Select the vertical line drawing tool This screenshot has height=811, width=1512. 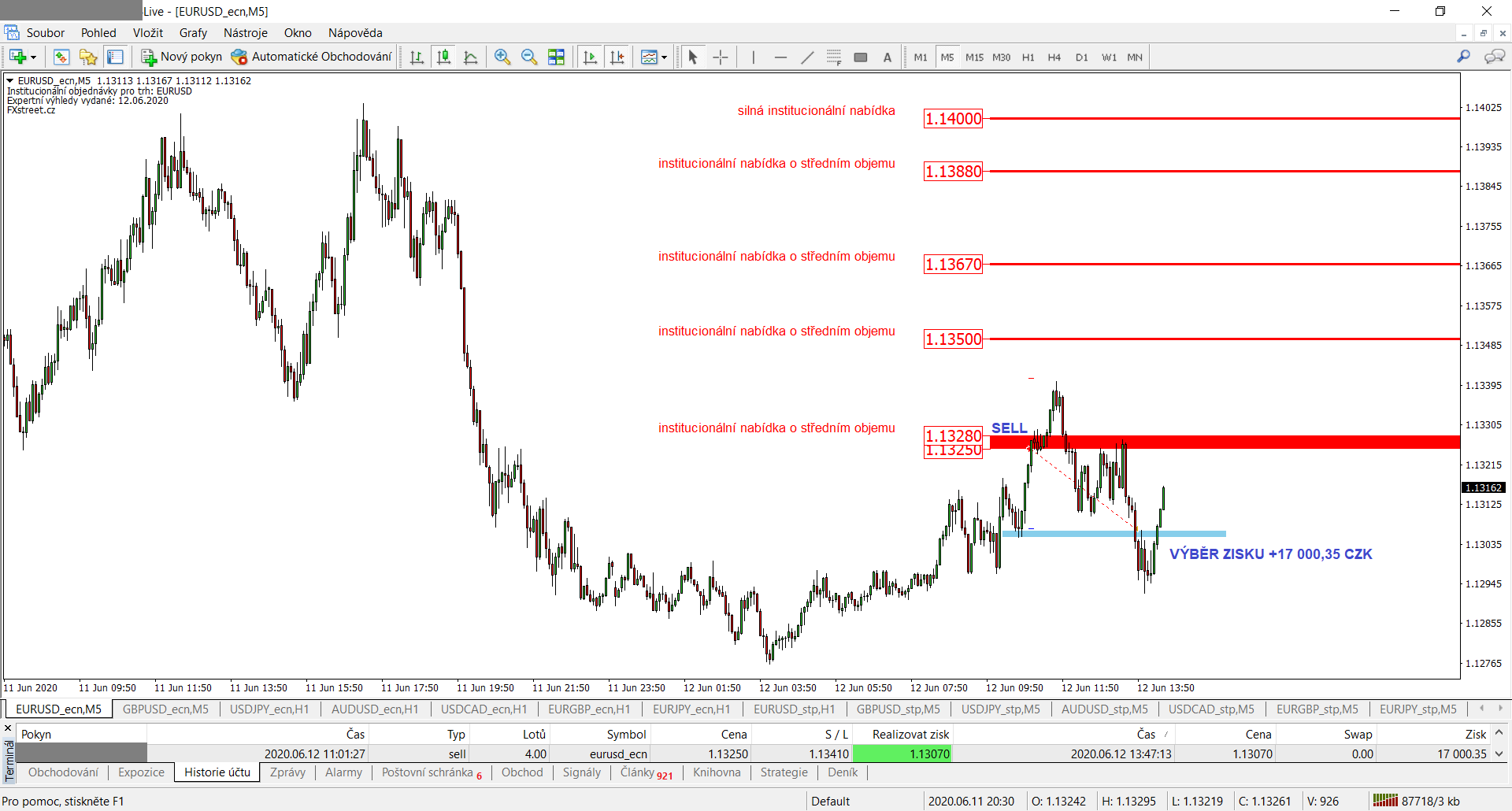pos(754,57)
